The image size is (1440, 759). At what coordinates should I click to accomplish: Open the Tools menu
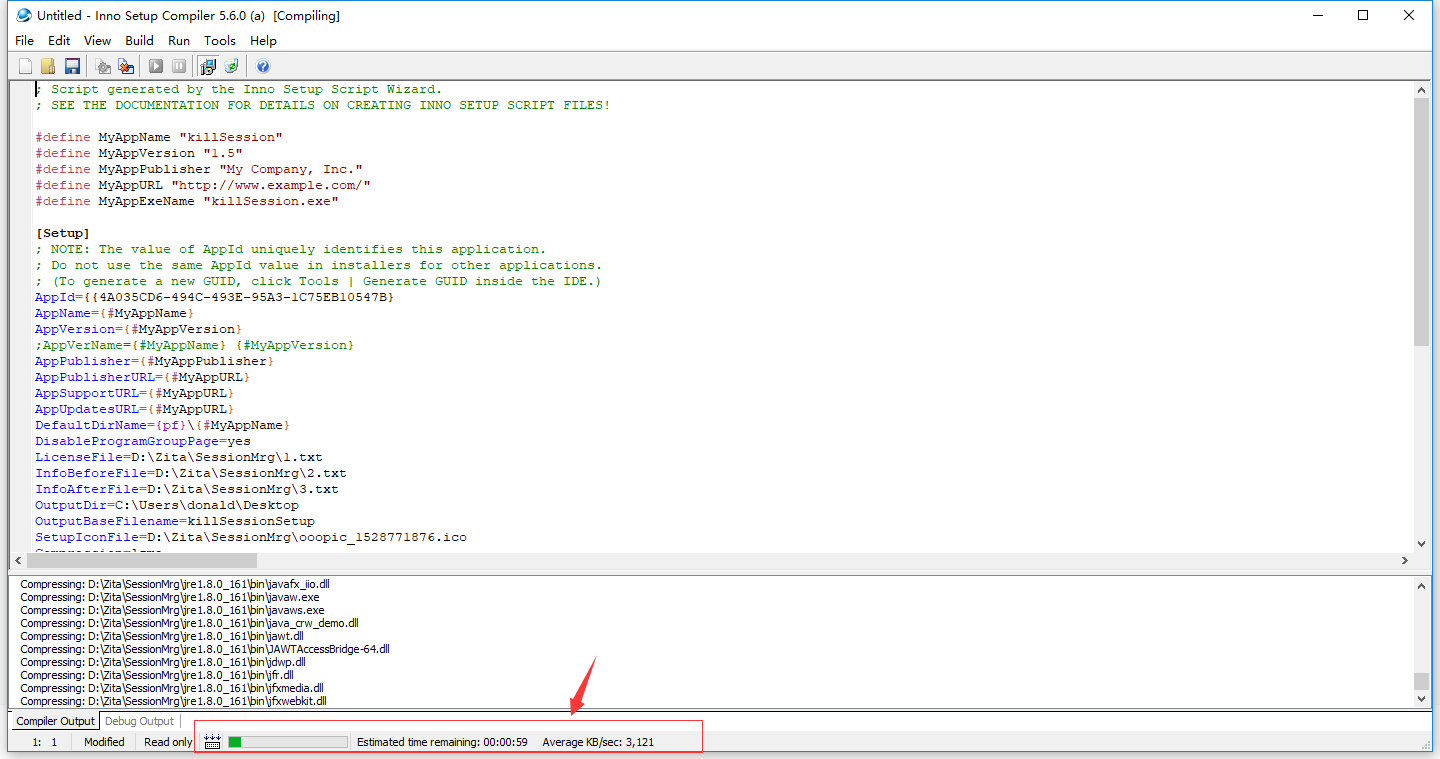[x=220, y=41]
